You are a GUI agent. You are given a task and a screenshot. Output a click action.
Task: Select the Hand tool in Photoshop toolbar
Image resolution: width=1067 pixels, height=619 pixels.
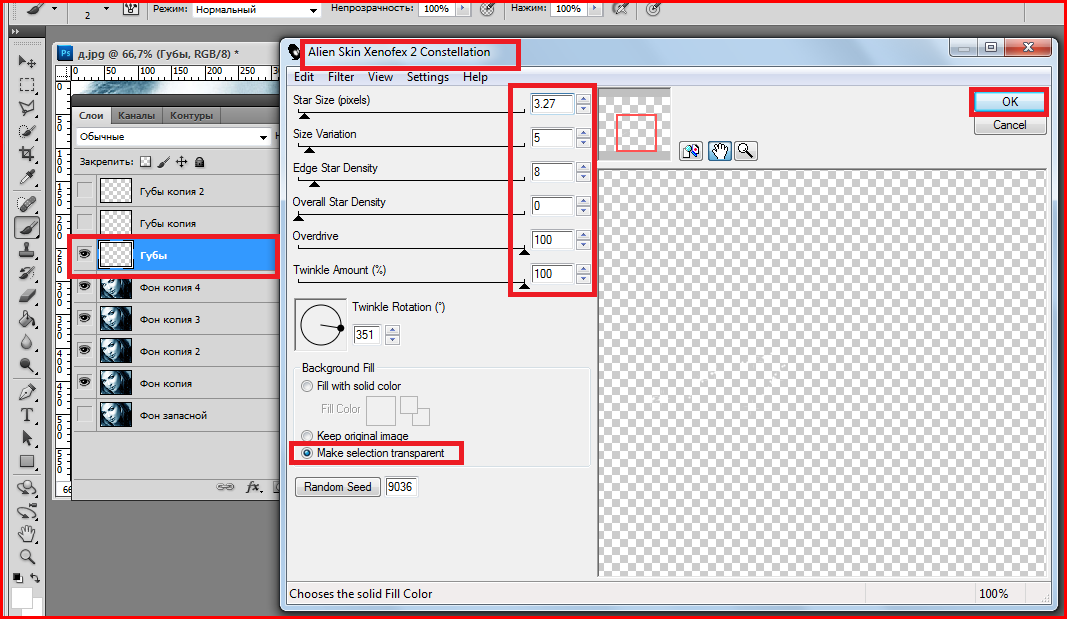(27, 533)
